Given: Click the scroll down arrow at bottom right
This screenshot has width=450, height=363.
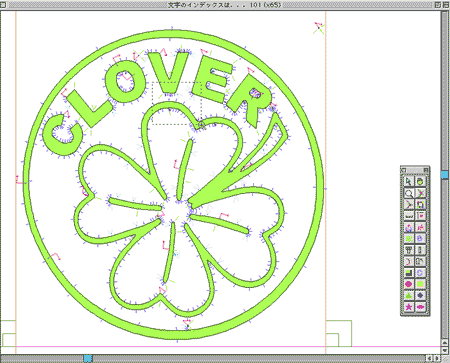Looking at the screenshot, I should click(x=445, y=350).
